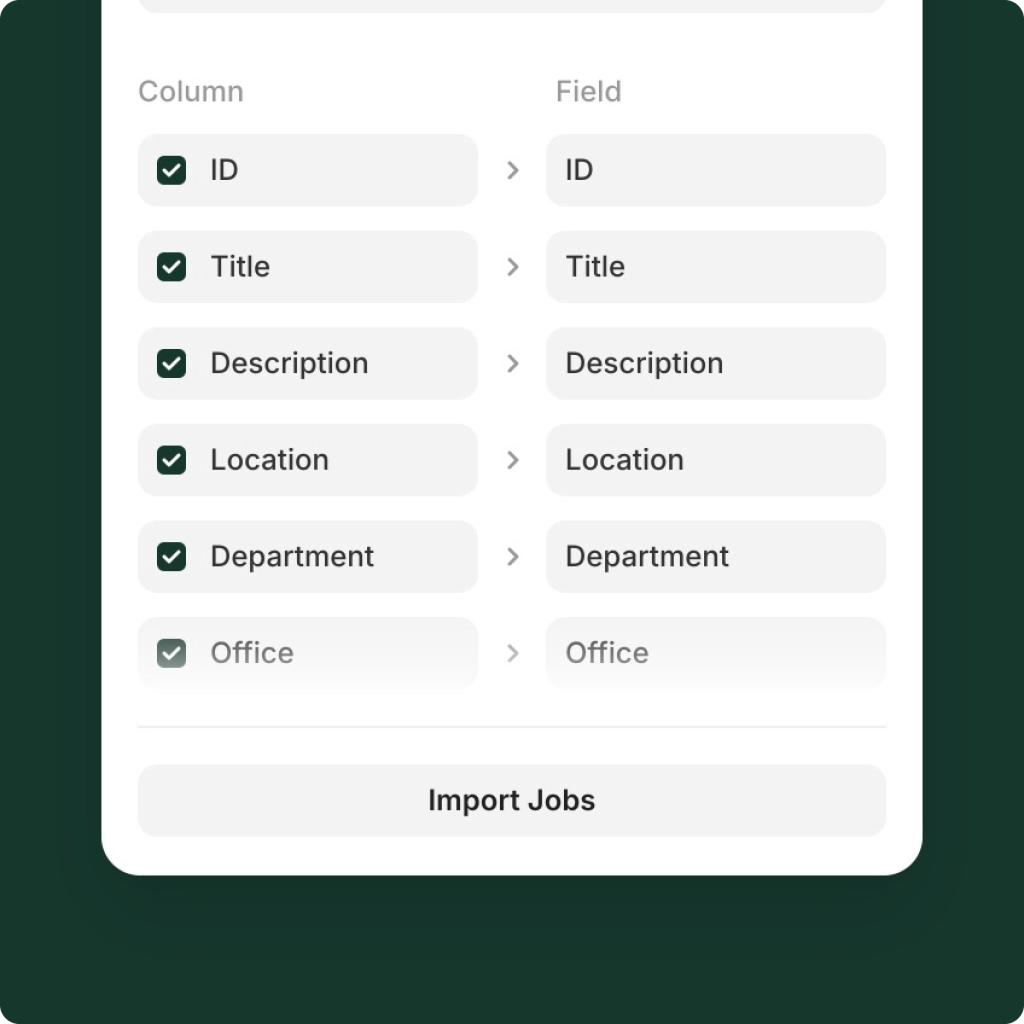Disable the Department column checkbox

pyautogui.click(x=171, y=557)
